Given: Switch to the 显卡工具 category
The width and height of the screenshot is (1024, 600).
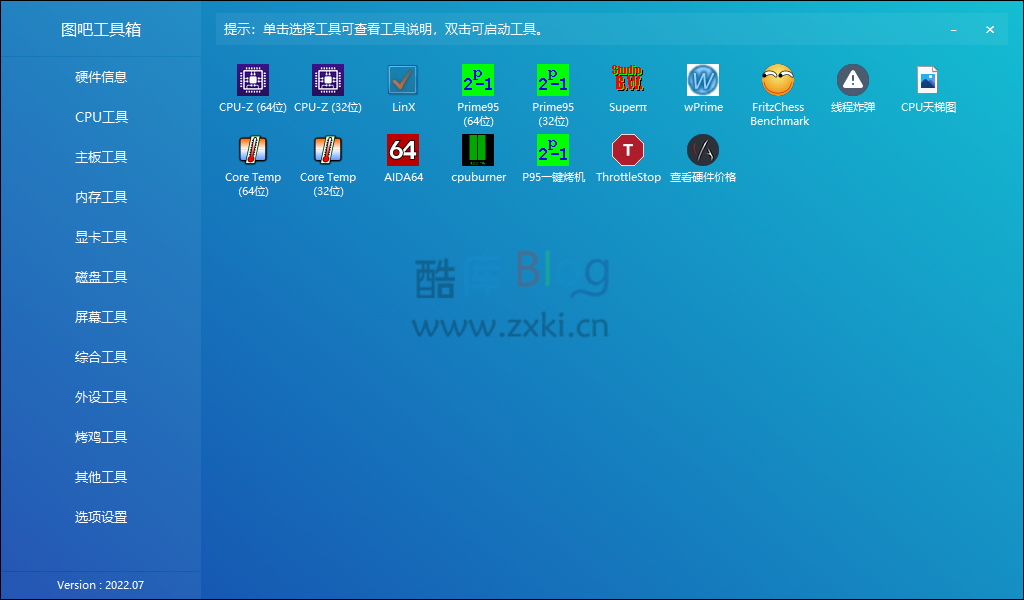Looking at the screenshot, I should 100,237.
